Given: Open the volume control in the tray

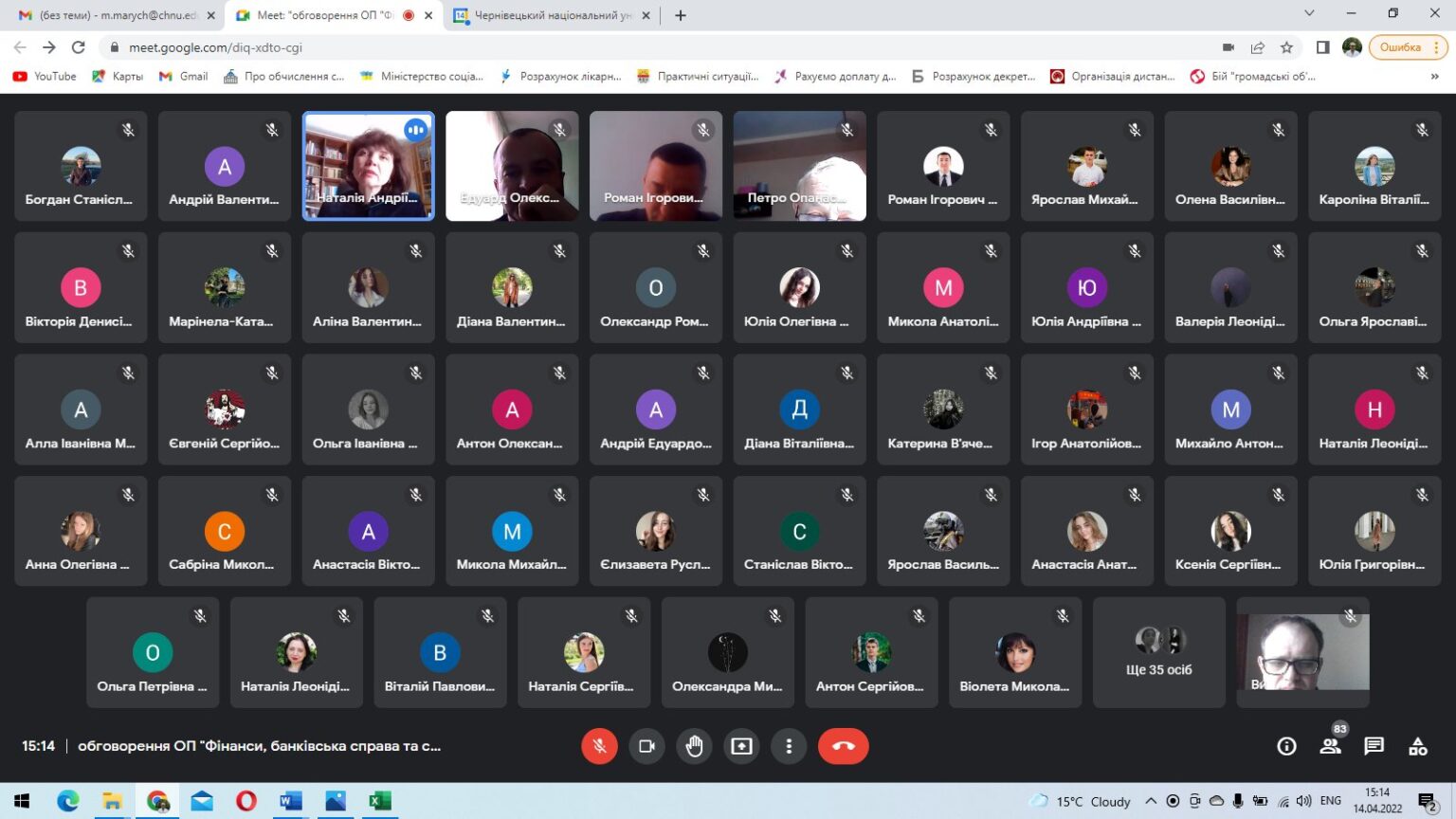Looking at the screenshot, I should coord(1304,801).
